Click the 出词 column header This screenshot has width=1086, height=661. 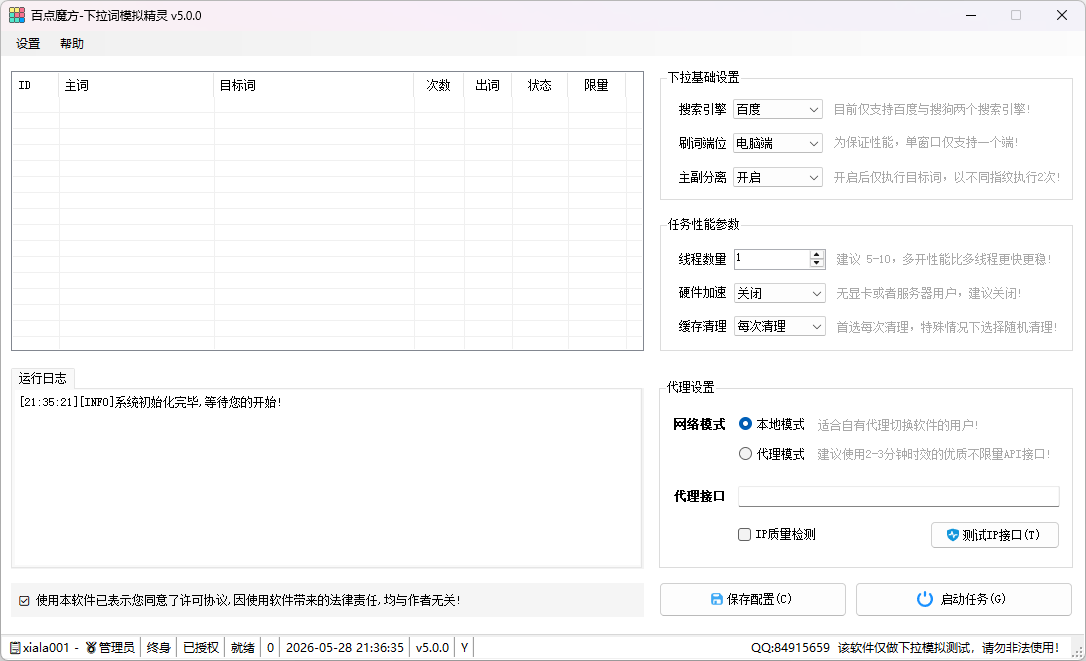(x=488, y=85)
